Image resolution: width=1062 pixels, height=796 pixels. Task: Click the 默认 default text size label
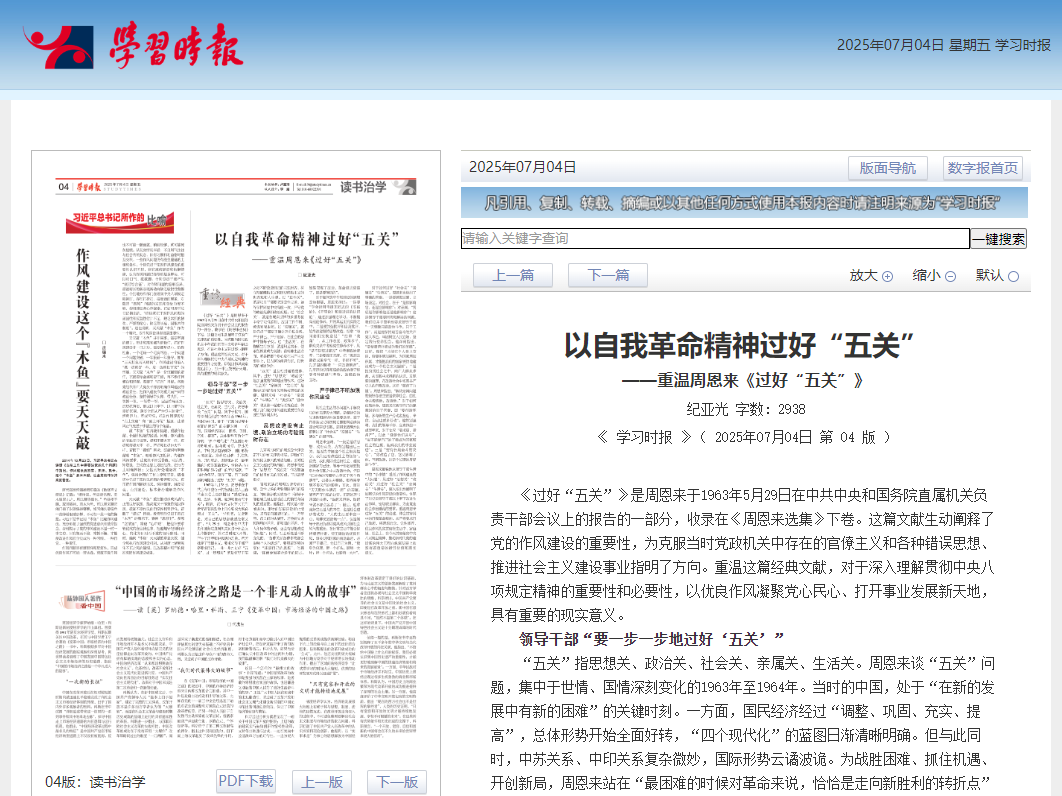coord(990,275)
